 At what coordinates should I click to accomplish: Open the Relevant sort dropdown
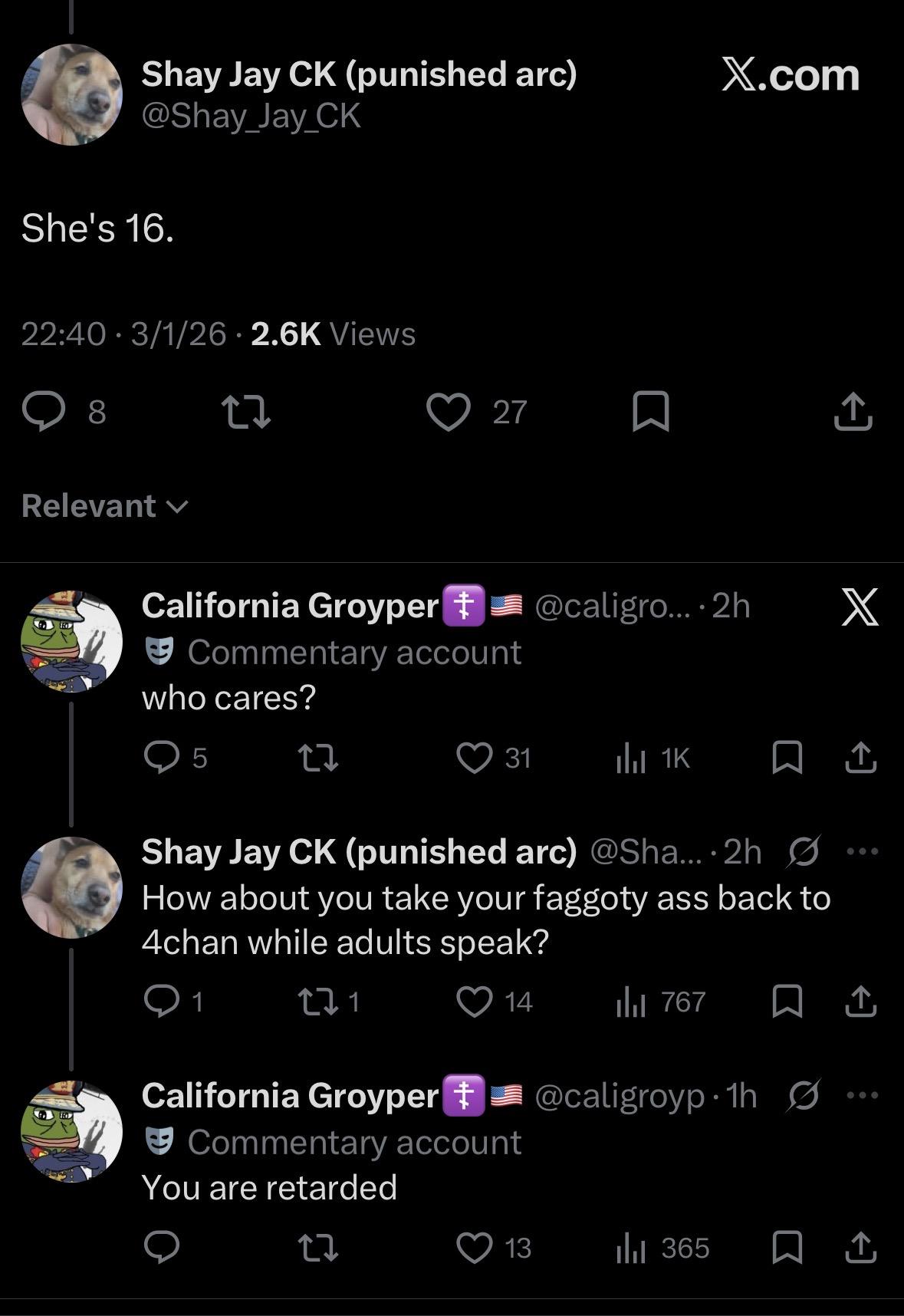[104, 506]
